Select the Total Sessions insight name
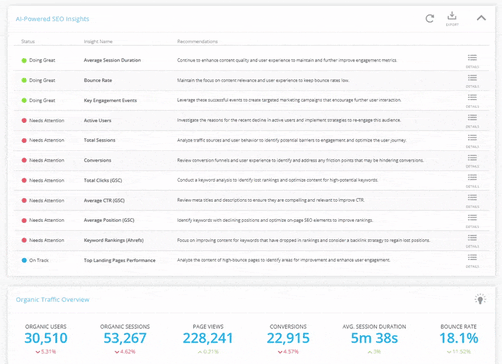The image size is (502, 364). (x=99, y=140)
